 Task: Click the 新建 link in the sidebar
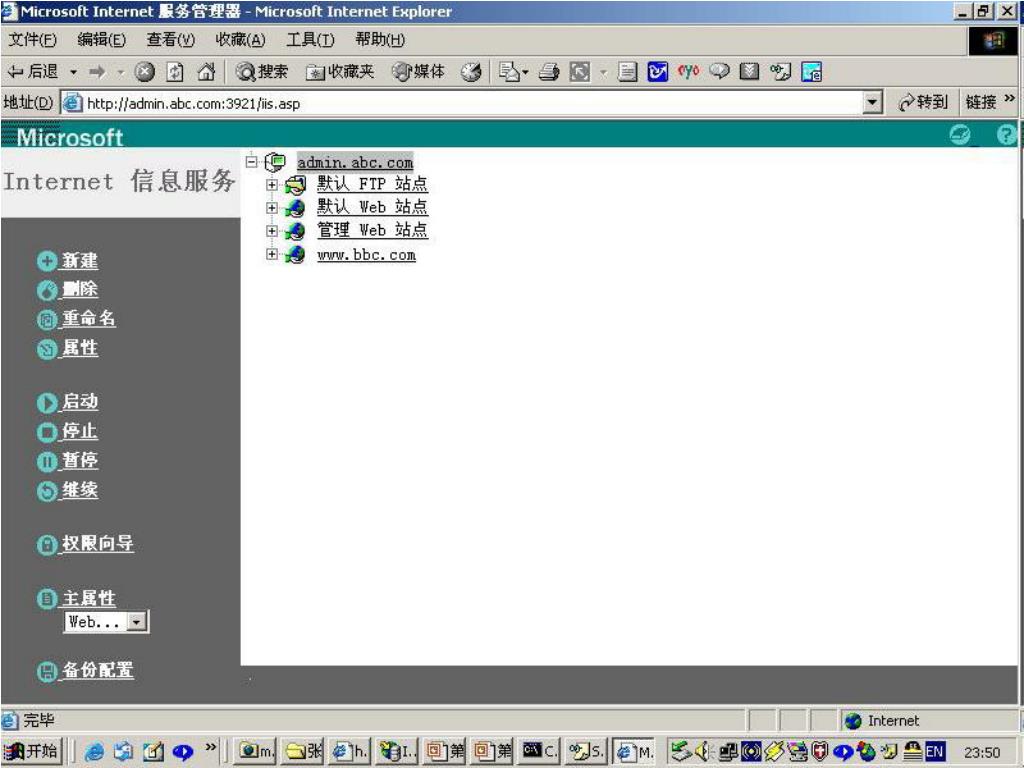click(80, 261)
